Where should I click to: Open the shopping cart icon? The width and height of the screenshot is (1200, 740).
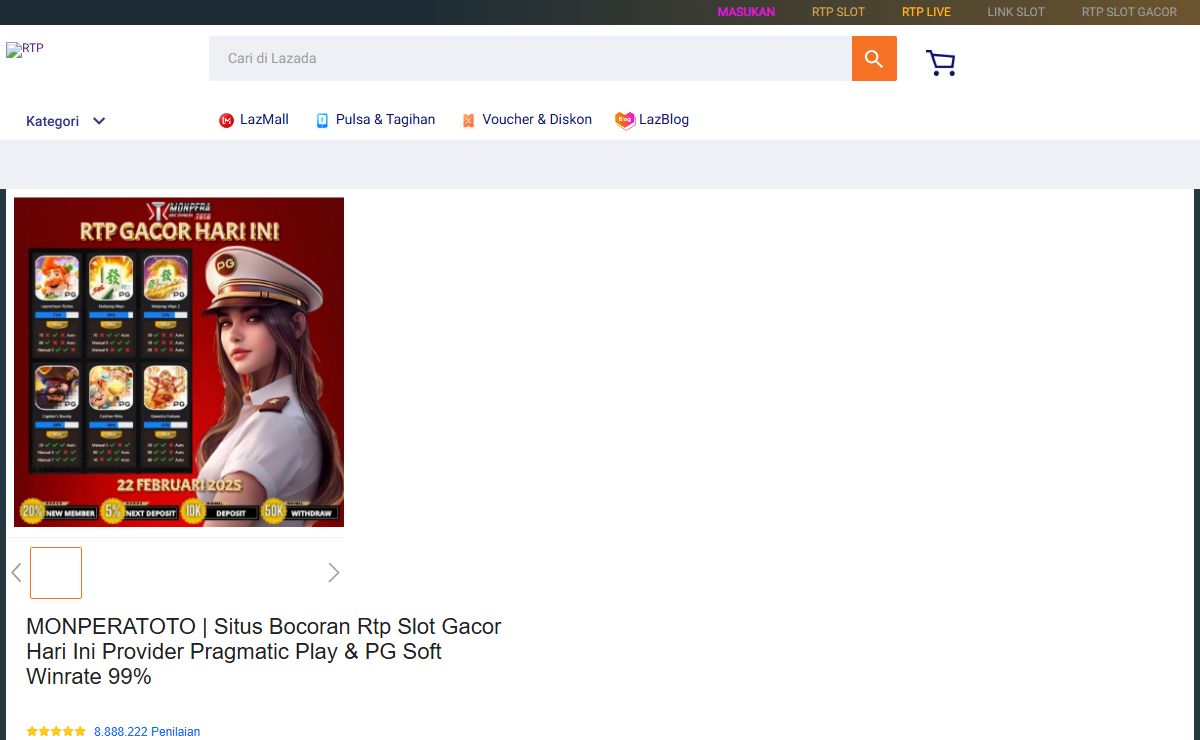[941, 63]
